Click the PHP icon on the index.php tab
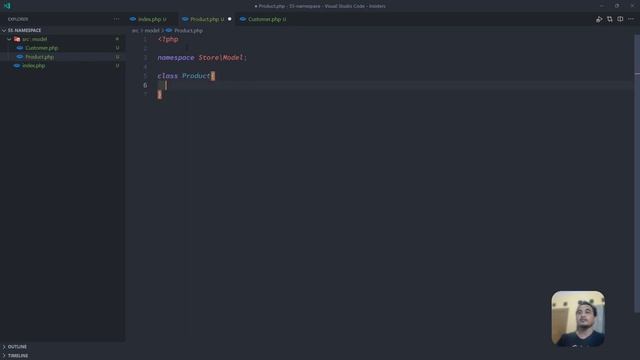Screen dimensions: 640x360 (x=133, y=19)
